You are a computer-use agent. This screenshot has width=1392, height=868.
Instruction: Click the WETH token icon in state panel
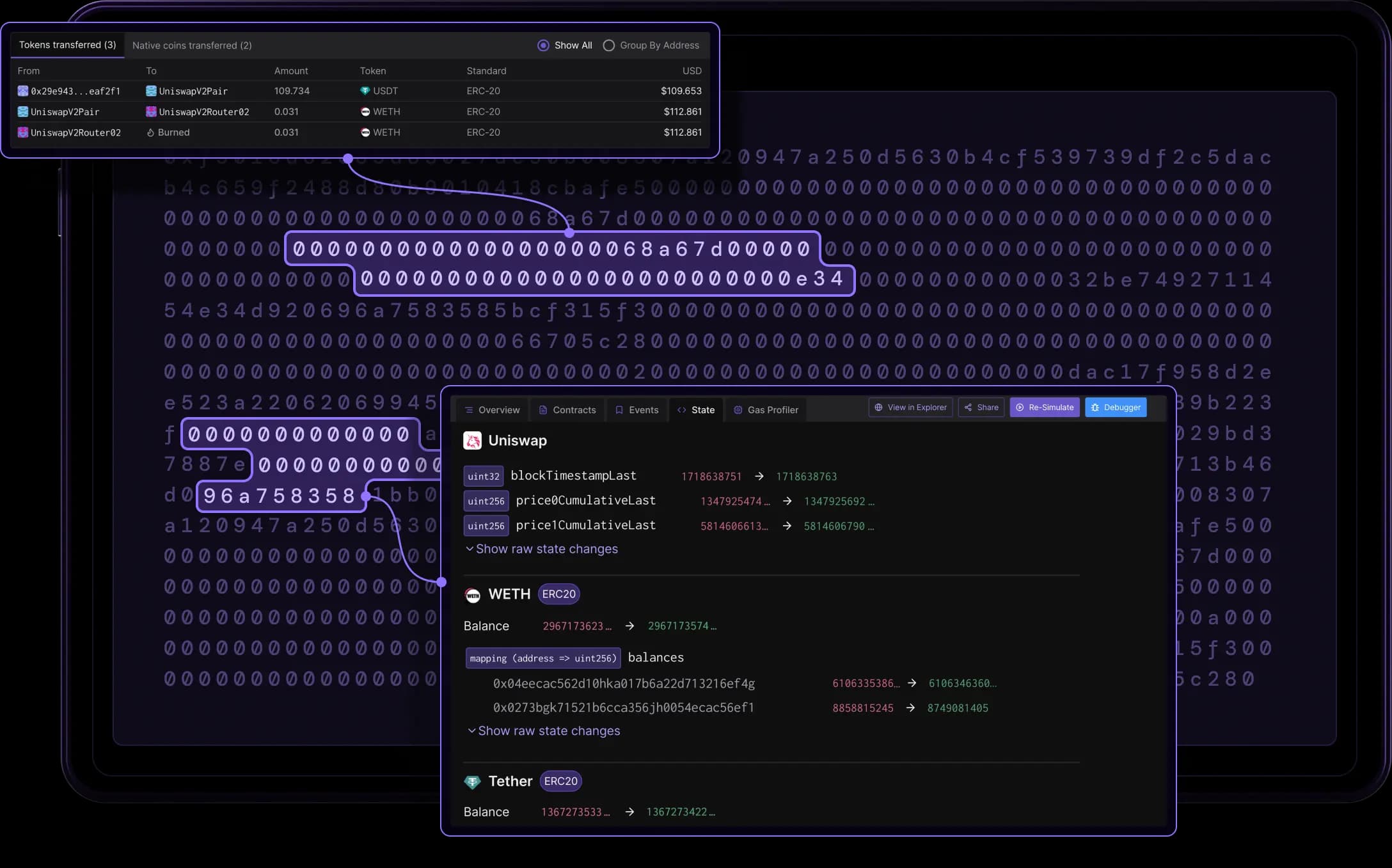pos(472,595)
